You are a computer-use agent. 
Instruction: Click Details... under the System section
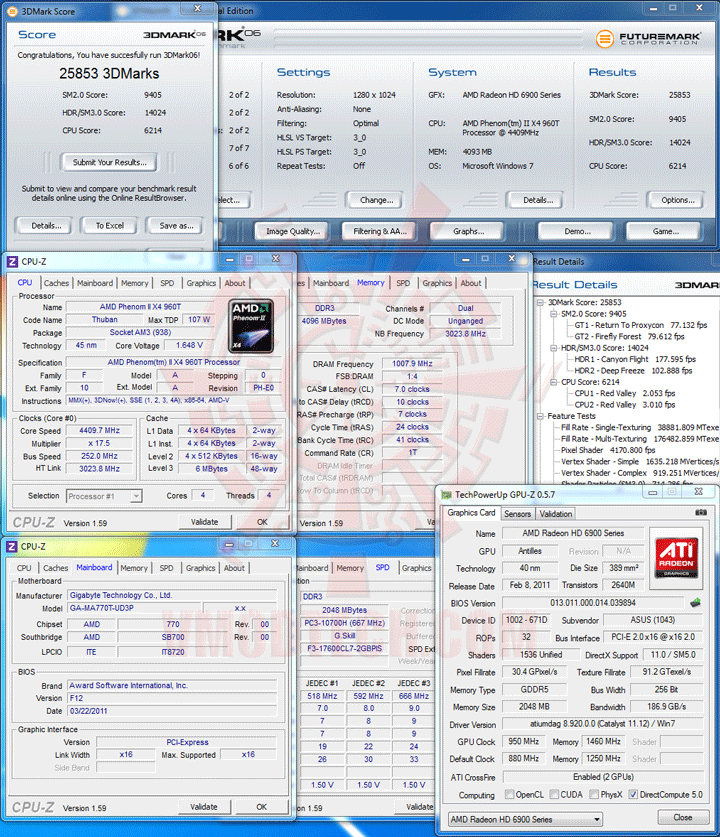coord(537,200)
